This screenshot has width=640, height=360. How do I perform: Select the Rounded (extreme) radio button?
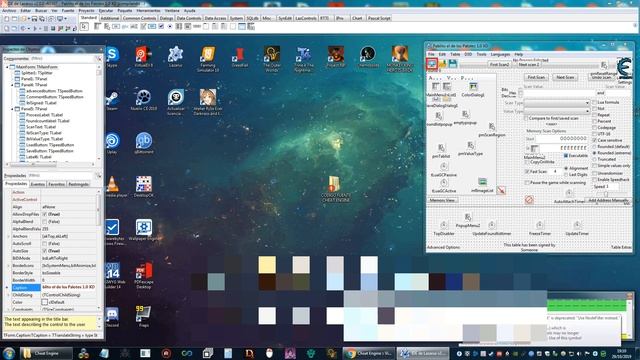click(595, 153)
